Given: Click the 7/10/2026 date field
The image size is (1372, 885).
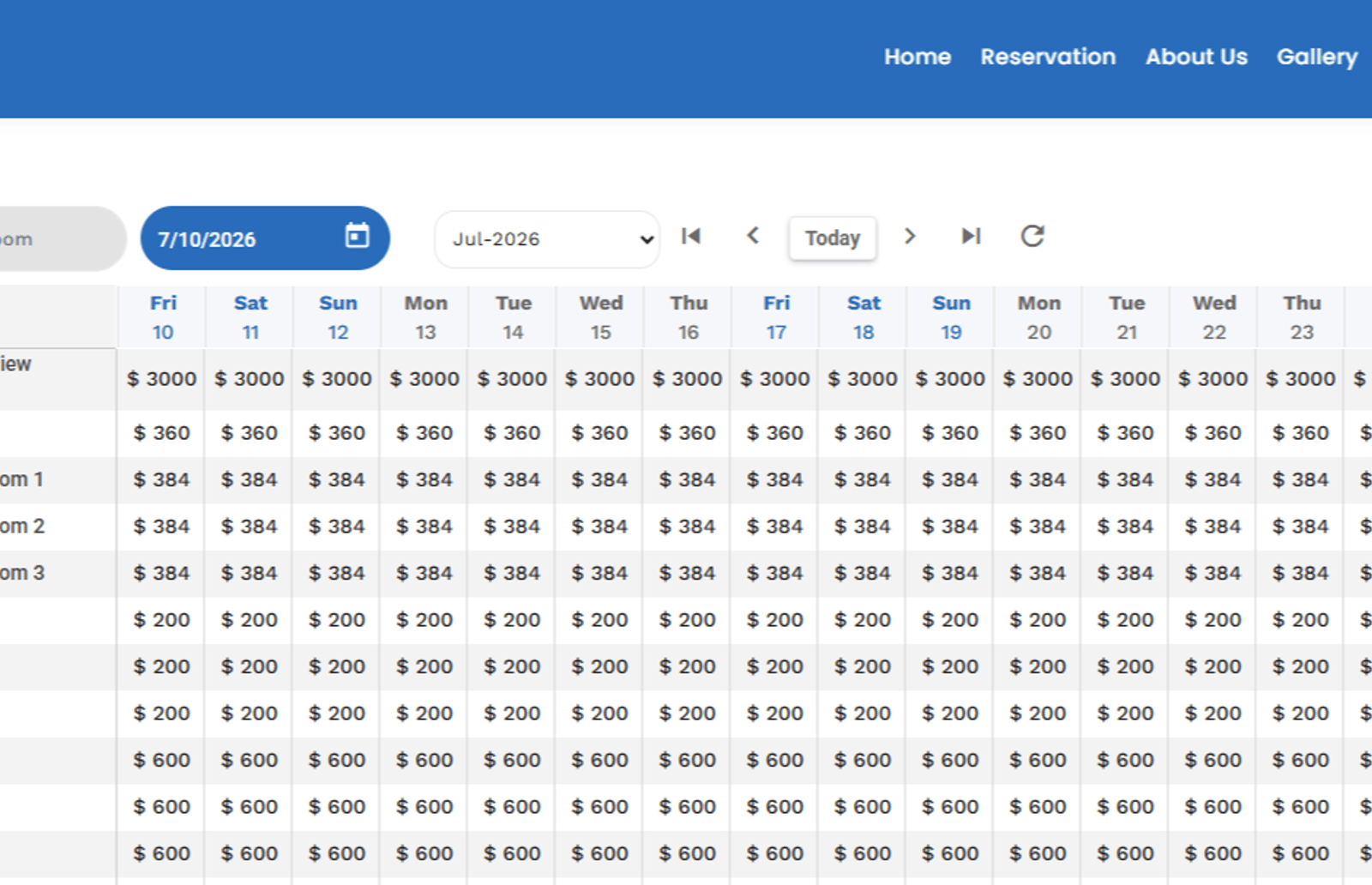Looking at the screenshot, I should coord(265,238).
